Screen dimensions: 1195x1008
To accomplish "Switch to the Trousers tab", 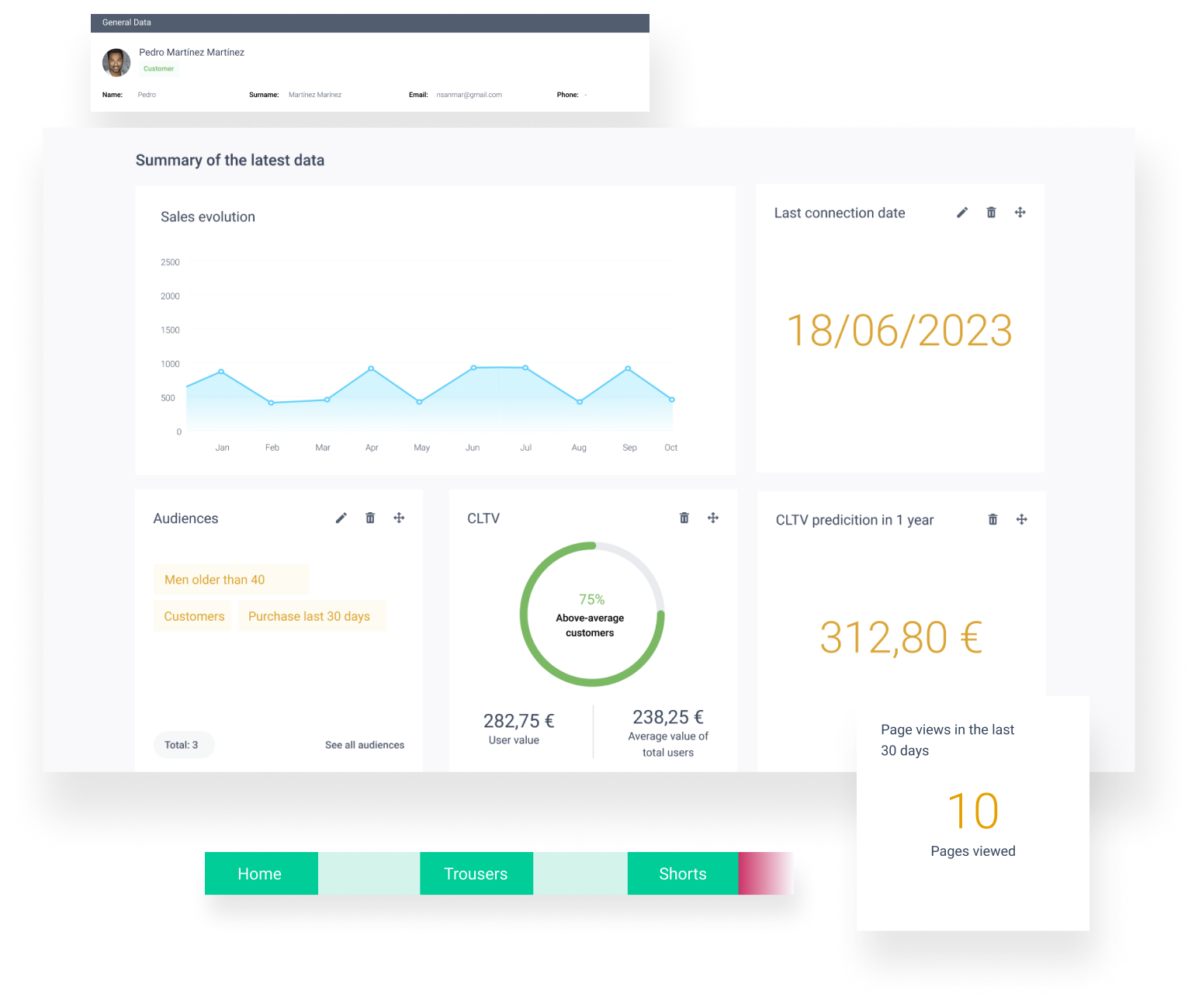I will click(x=476, y=874).
